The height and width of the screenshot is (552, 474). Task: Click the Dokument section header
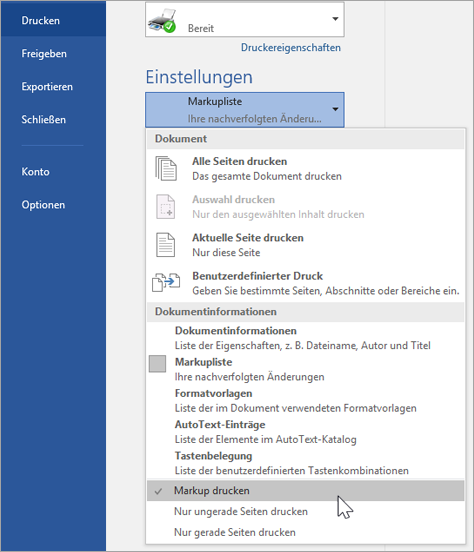tap(305, 139)
